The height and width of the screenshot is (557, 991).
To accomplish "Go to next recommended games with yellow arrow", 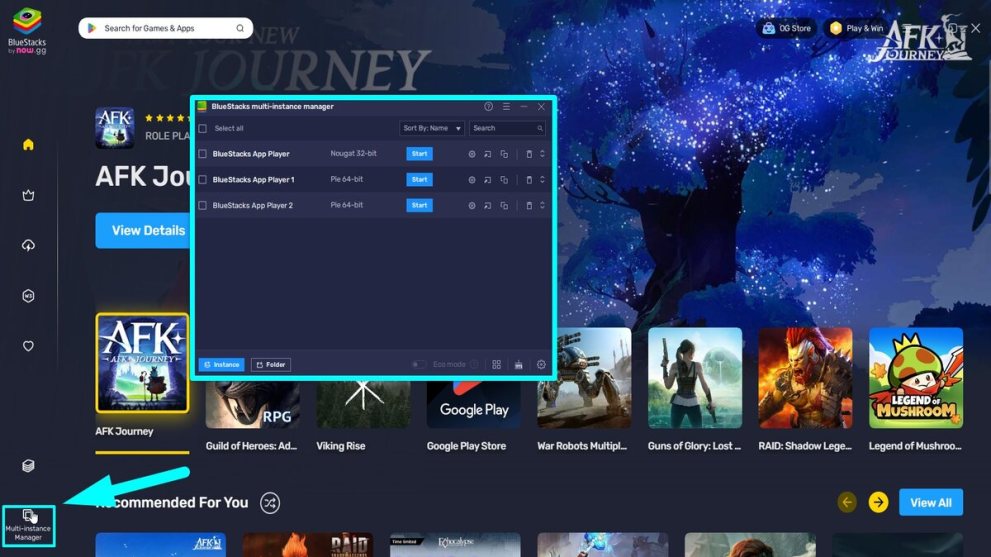I will point(879,503).
